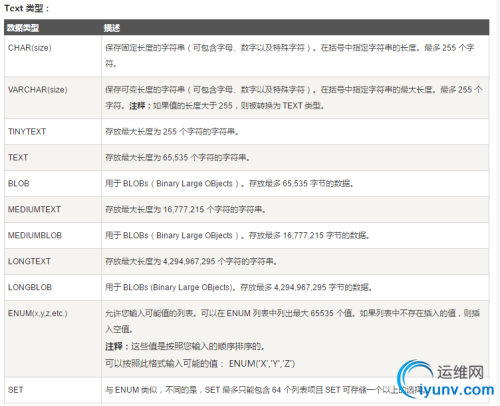Image resolution: width=500 pixels, height=406 pixels.
Task: Select the MEDIUMTEXT row label
Action: [x=34, y=209]
